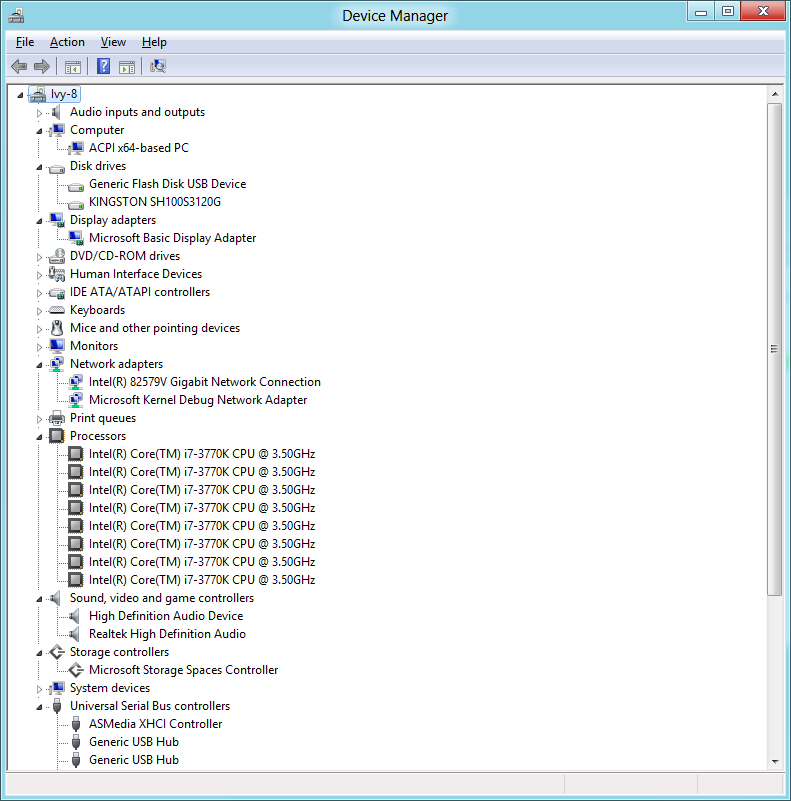Viewport: 791px width, 801px height.
Task: Click the Audio inputs and outputs speaker icon
Action: [x=56, y=112]
